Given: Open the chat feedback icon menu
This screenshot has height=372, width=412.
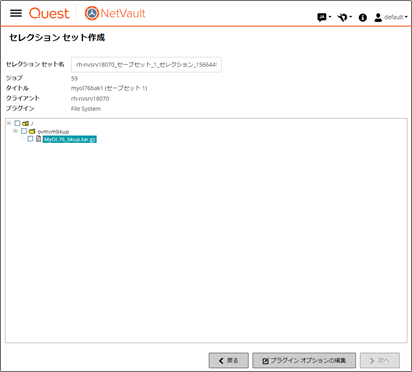Looking at the screenshot, I should point(324,17).
